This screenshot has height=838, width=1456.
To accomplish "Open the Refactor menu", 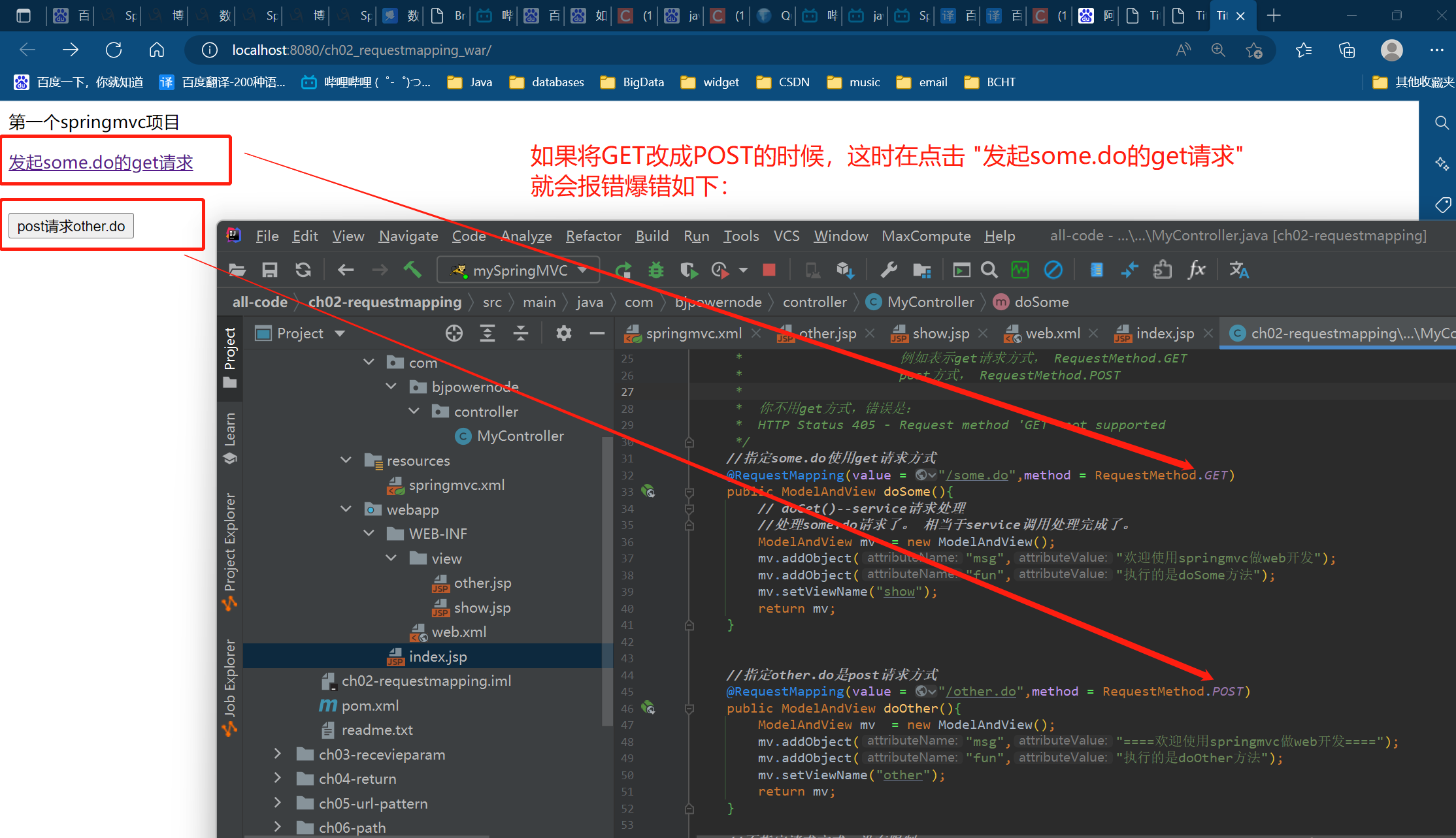I will click(593, 236).
